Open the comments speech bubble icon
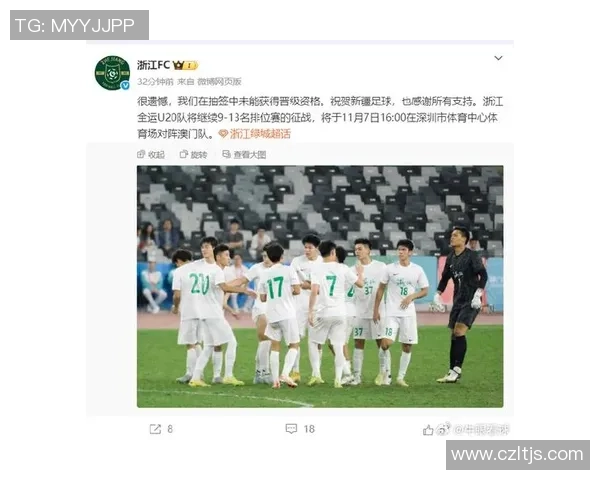The image size is (600, 480). [x=291, y=429]
